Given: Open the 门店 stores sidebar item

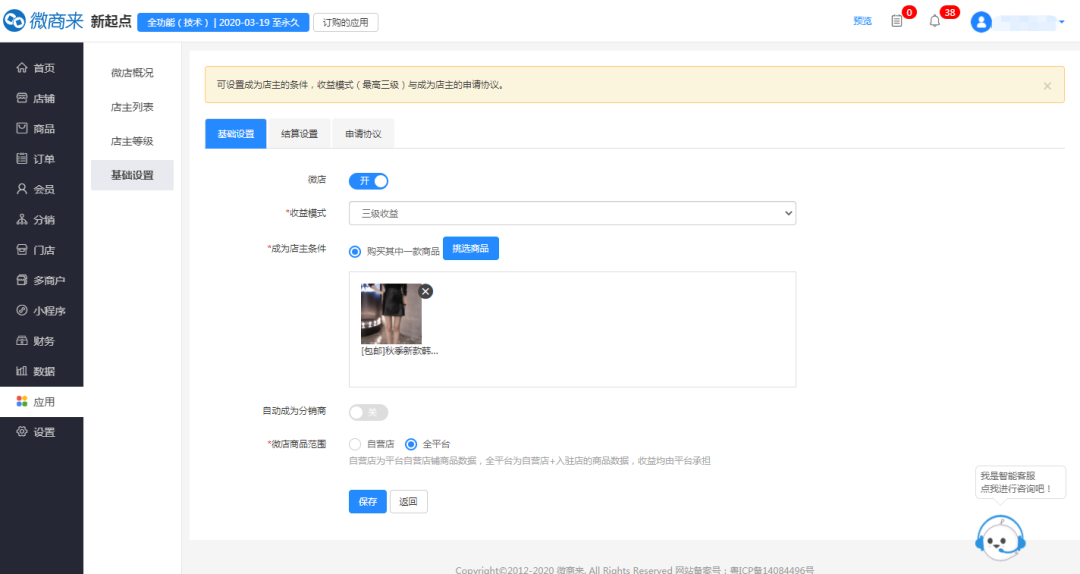Looking at the screenshot, I should (x=41, y=249).
